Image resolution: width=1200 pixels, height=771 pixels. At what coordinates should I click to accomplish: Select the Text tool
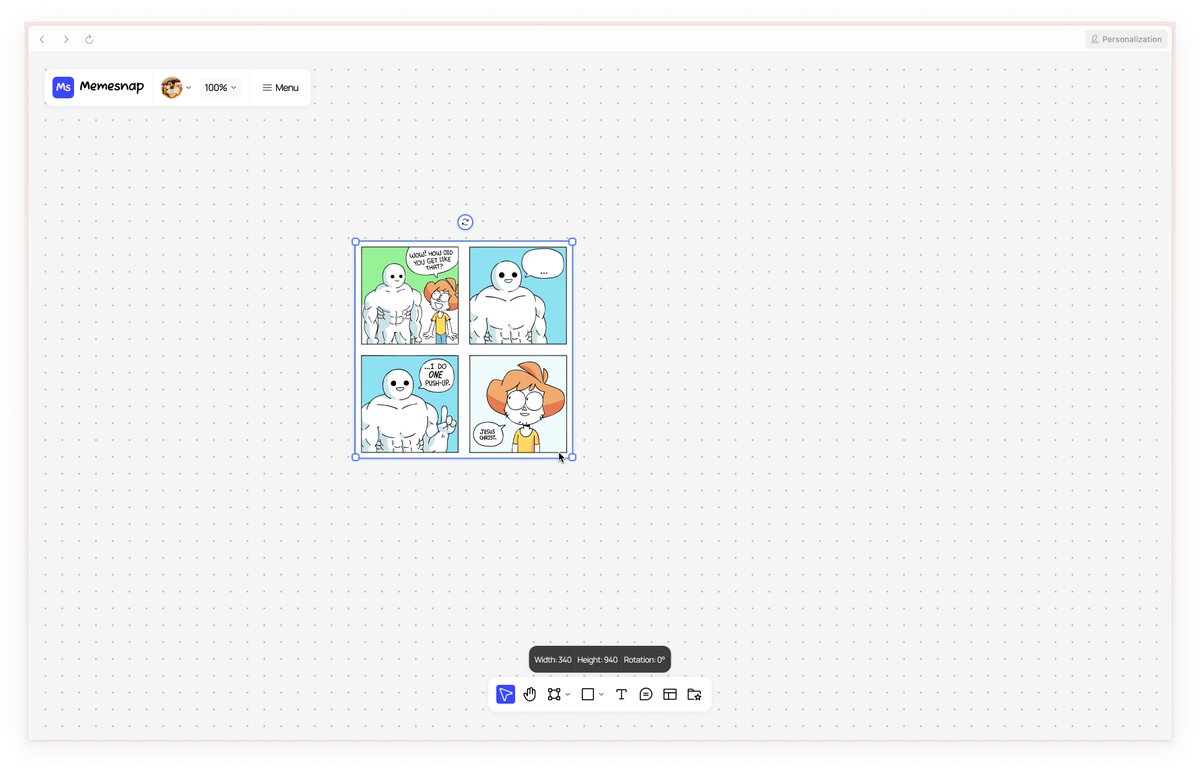[x=621, y=694]
